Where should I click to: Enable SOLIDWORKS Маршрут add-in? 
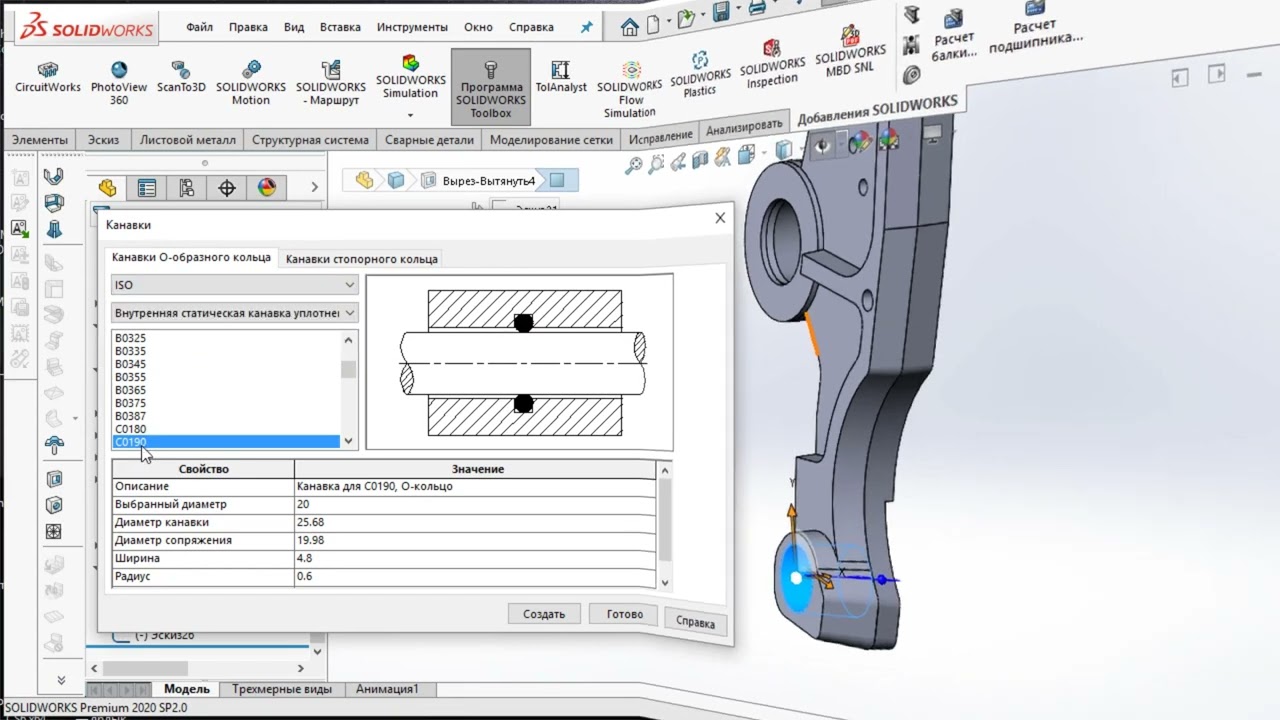click(331, 84)
